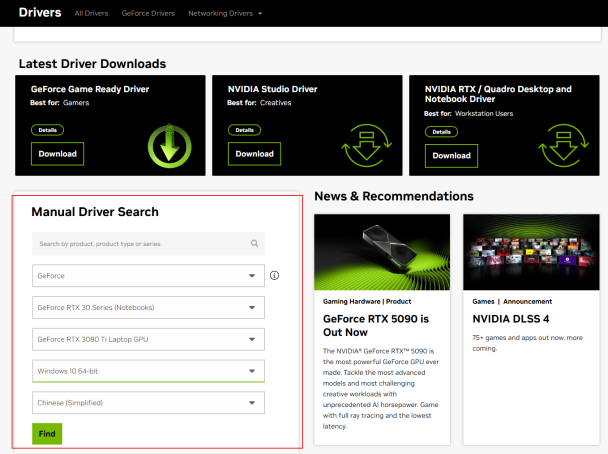This screenshot has height=454, width=608.
Task: Download the GeForce Game Ready Driver
Action: (x=57, y=154)
